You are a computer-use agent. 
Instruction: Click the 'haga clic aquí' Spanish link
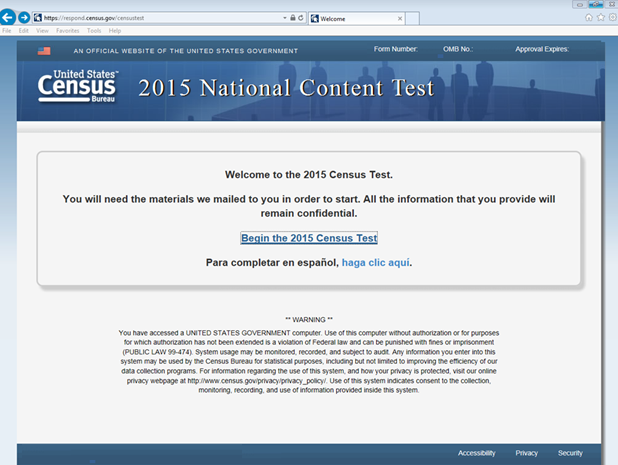(x=376, y=262)
